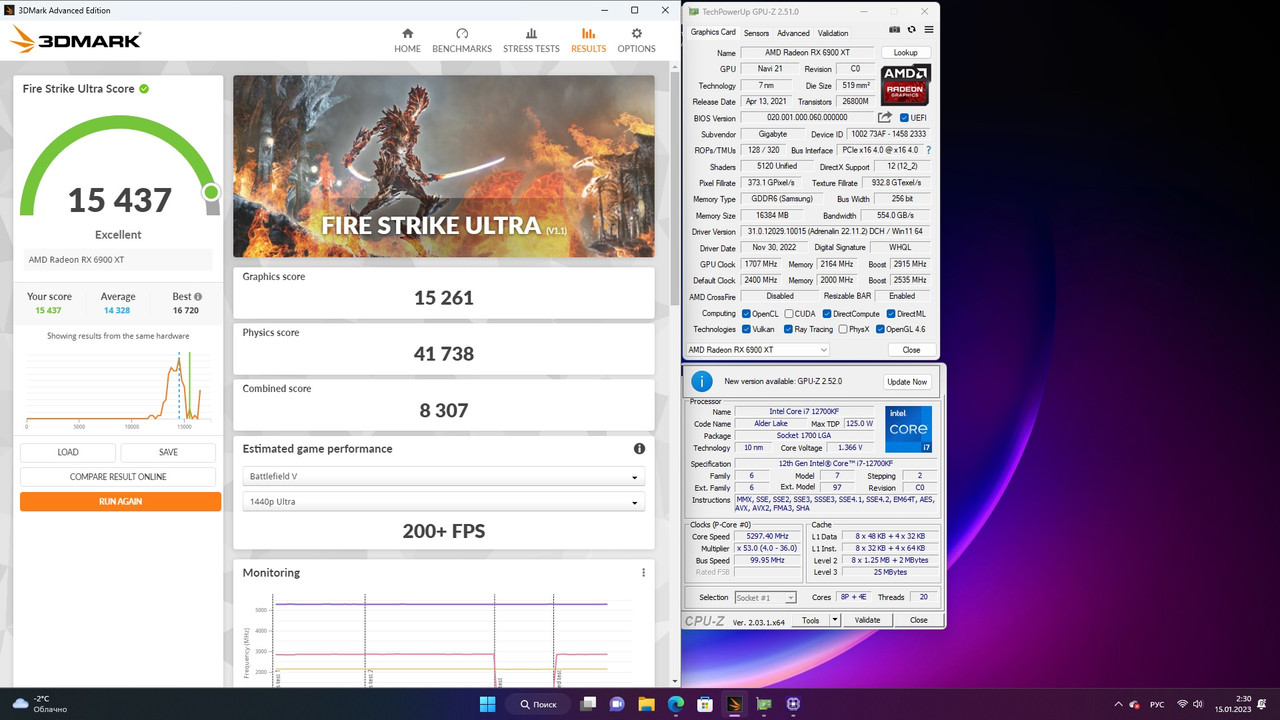
Task: Click the Fire Strike Ultra banner image
Action: coord(444,167)
